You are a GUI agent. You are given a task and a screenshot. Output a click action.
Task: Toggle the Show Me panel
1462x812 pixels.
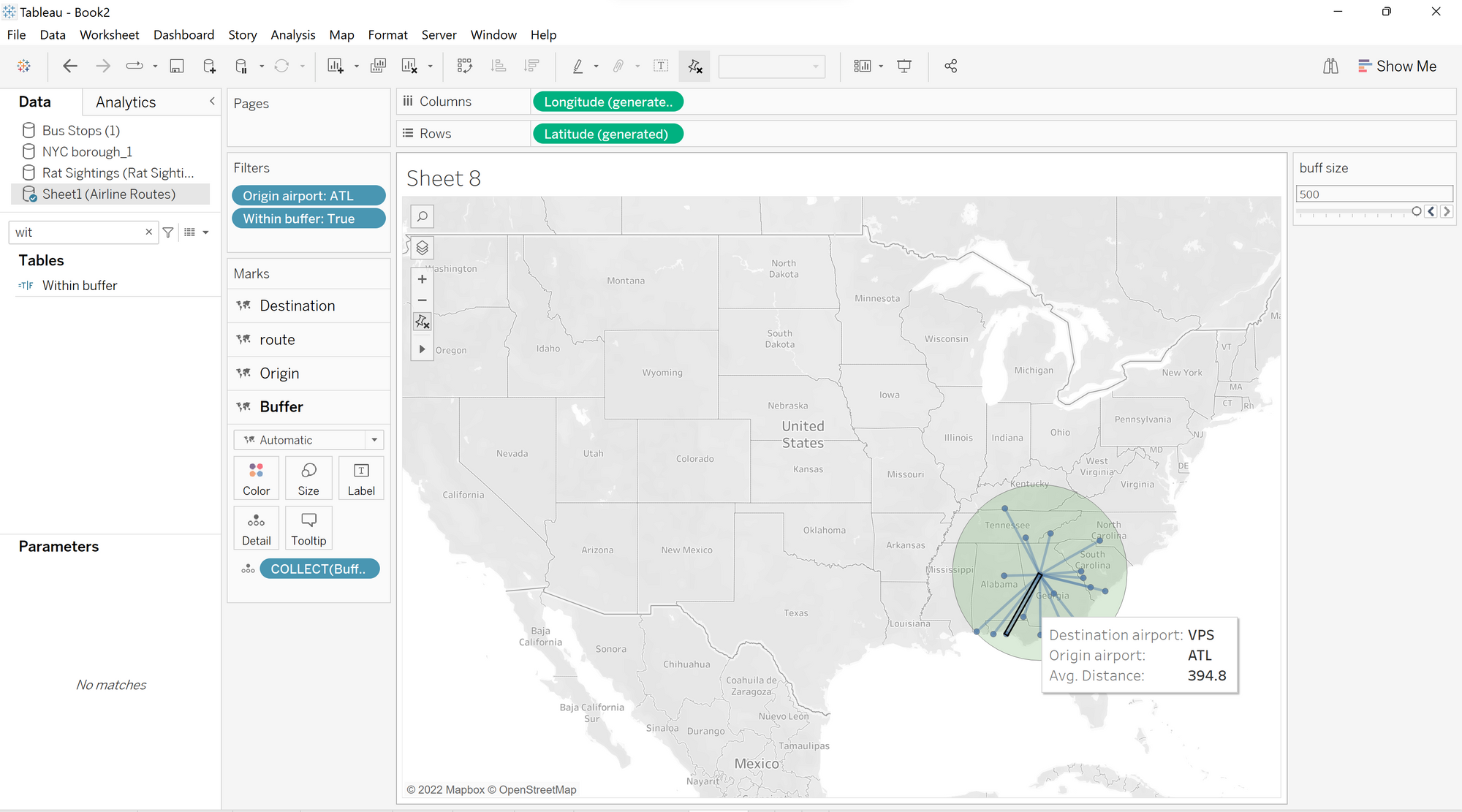pos(1397,66)
